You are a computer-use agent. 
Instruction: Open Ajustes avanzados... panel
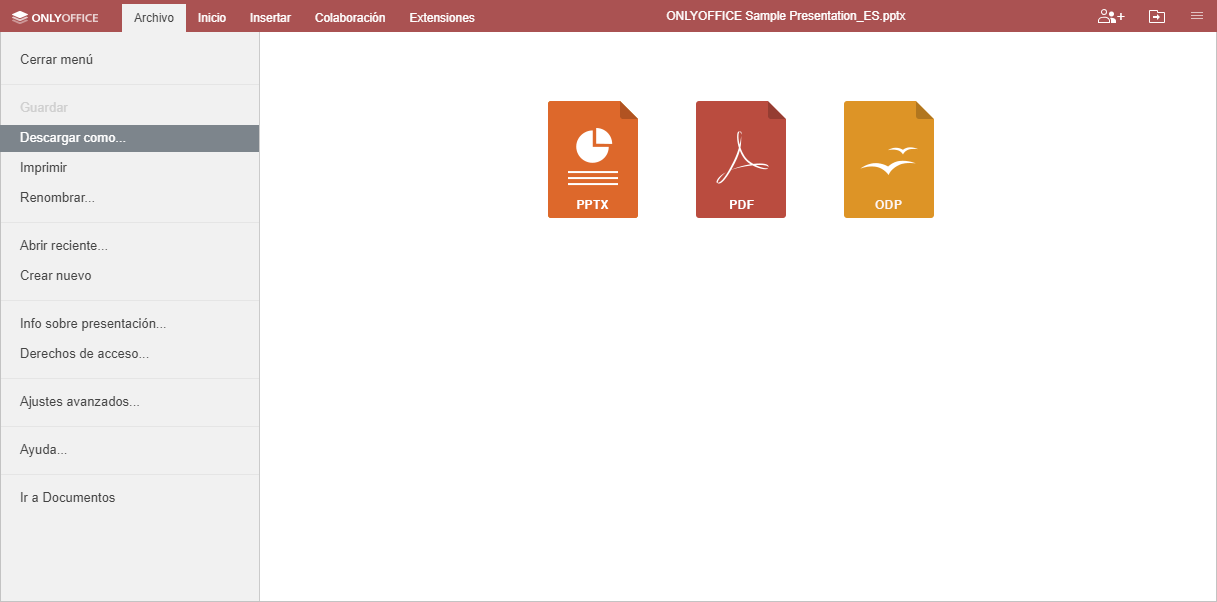[x=79, y=402]
